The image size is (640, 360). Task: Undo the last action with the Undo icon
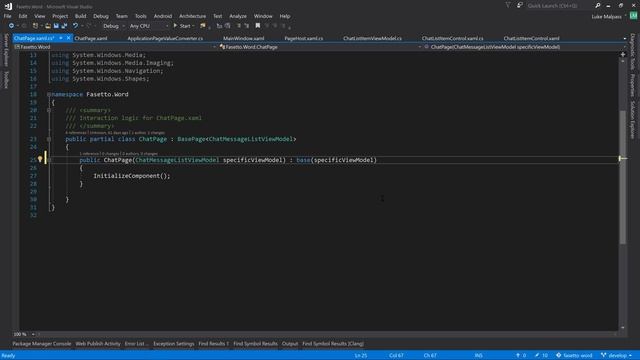tap(76, 26)
